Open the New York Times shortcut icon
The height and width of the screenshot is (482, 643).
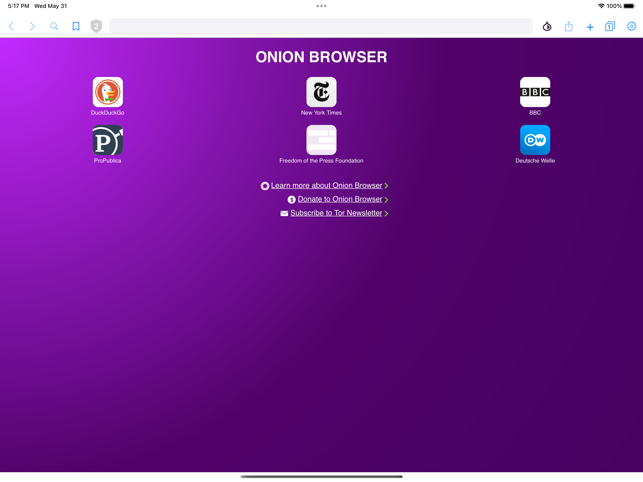321,92
